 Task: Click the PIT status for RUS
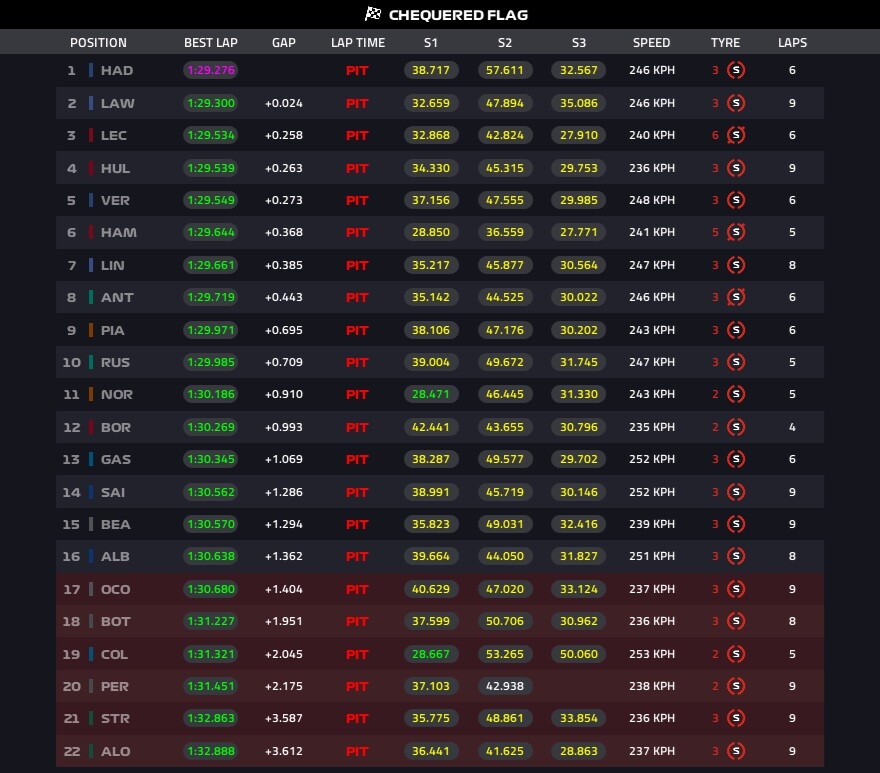point(357,363)
